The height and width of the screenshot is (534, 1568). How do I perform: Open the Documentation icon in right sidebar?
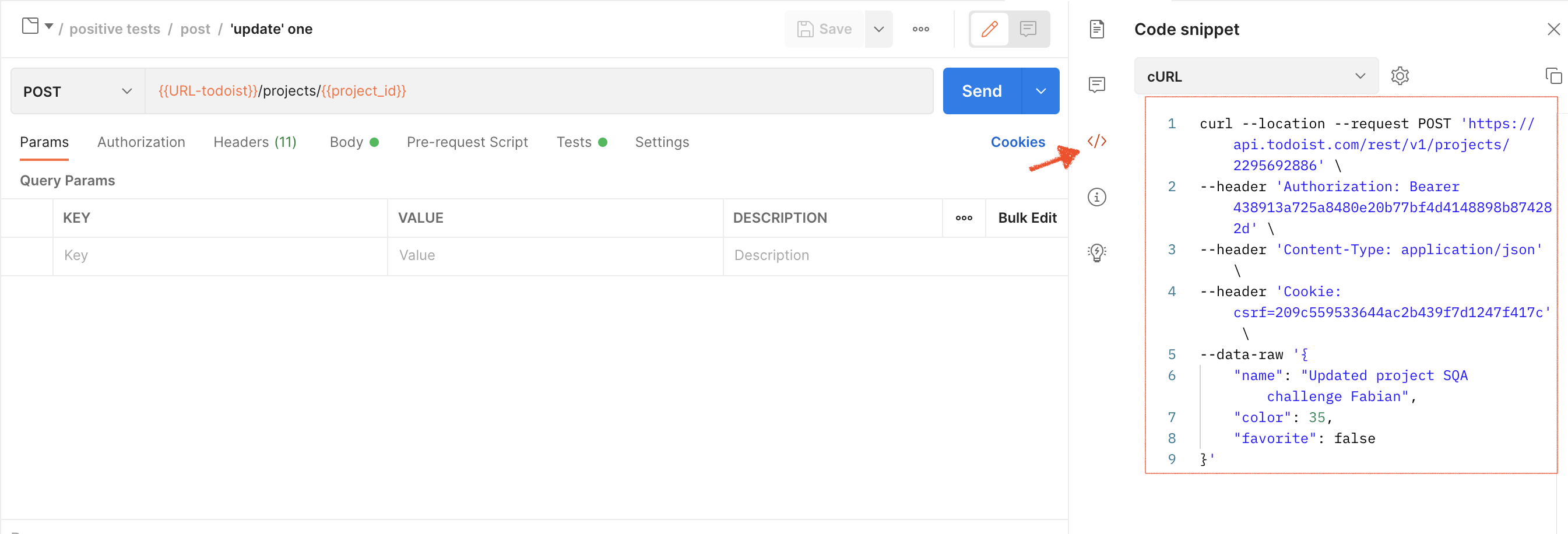coord(1096,29)
